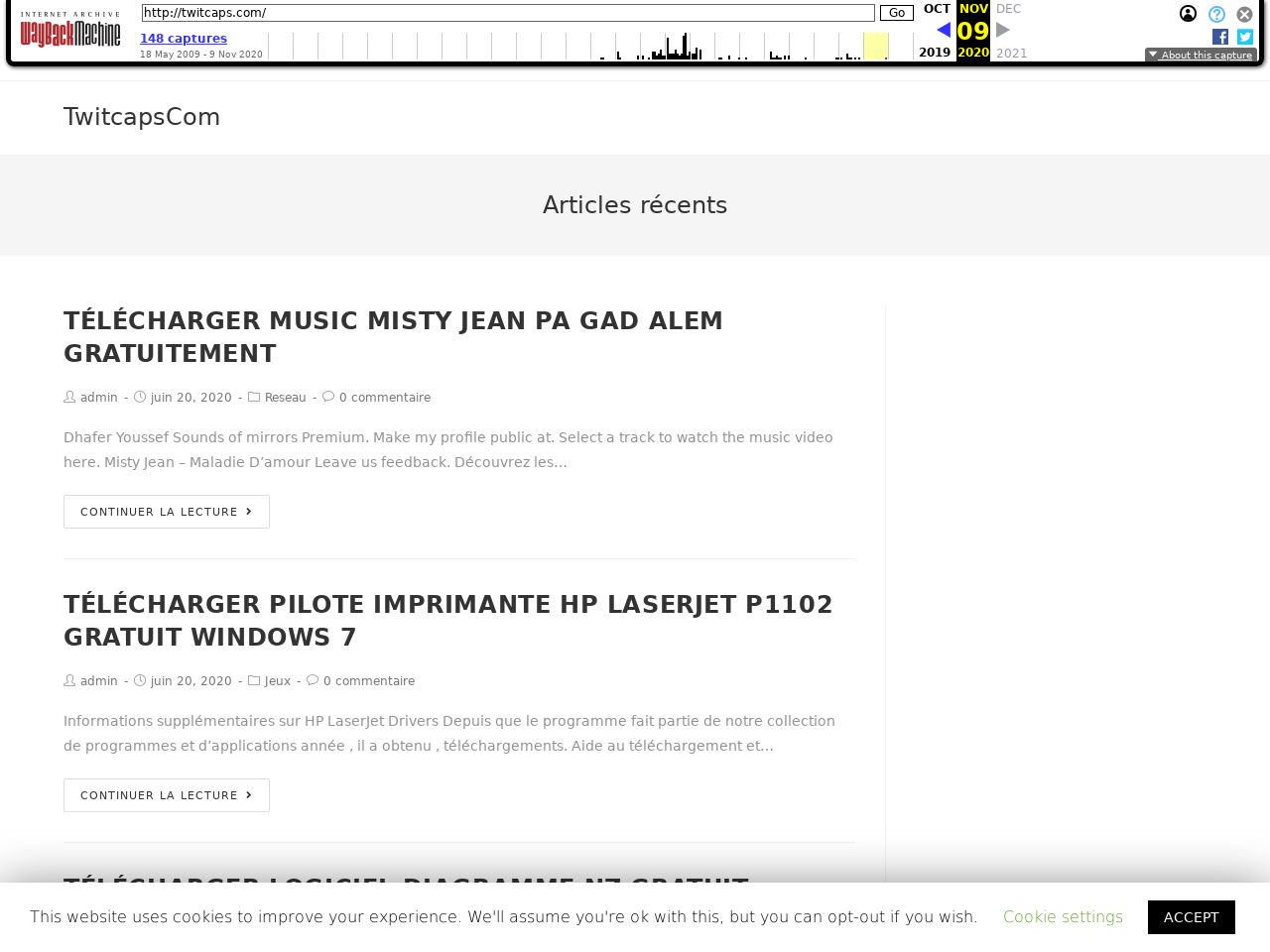Click the wayback URL input field

coord(507,13)
